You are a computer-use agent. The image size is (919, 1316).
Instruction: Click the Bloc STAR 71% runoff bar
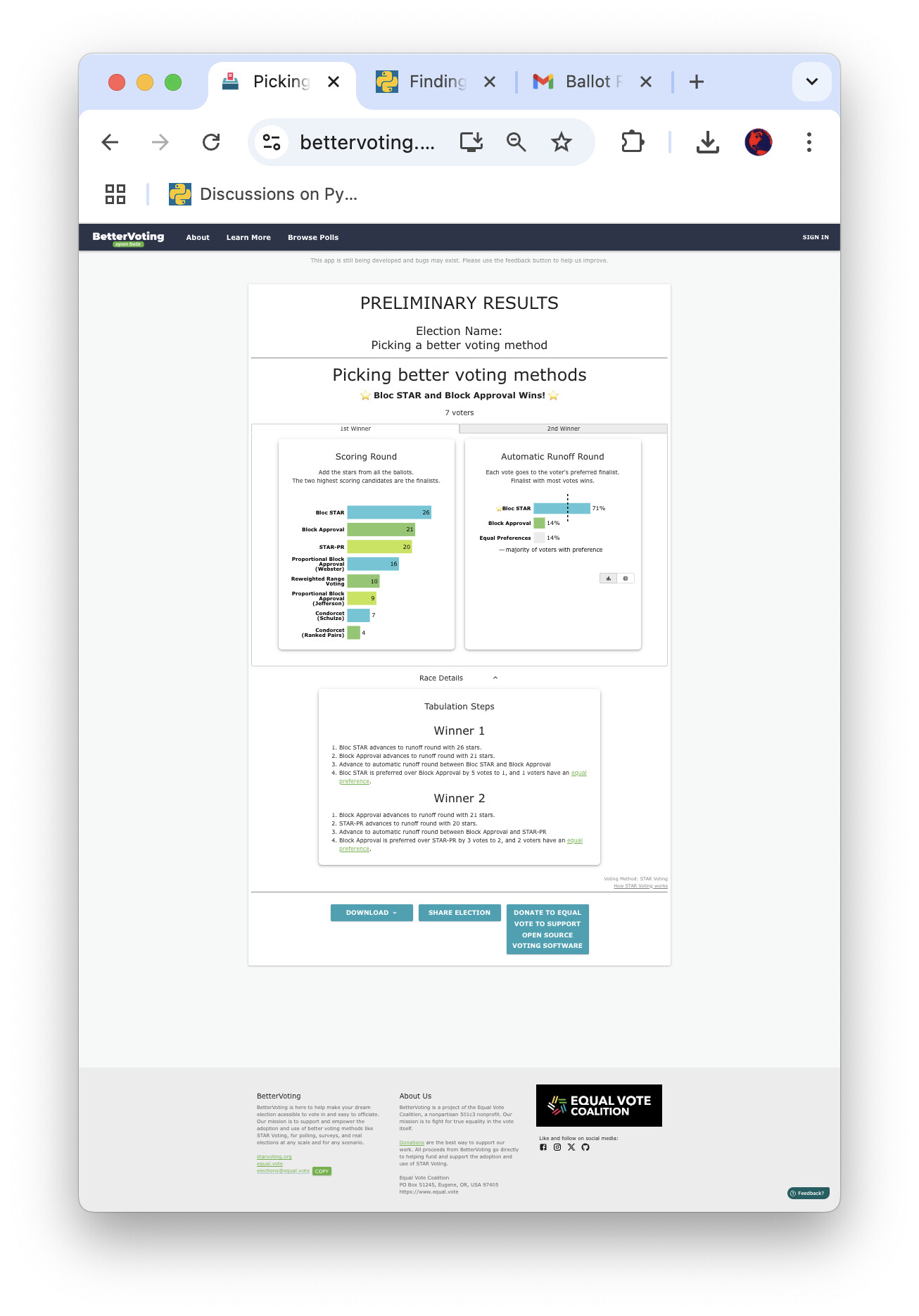pos(562,508)
